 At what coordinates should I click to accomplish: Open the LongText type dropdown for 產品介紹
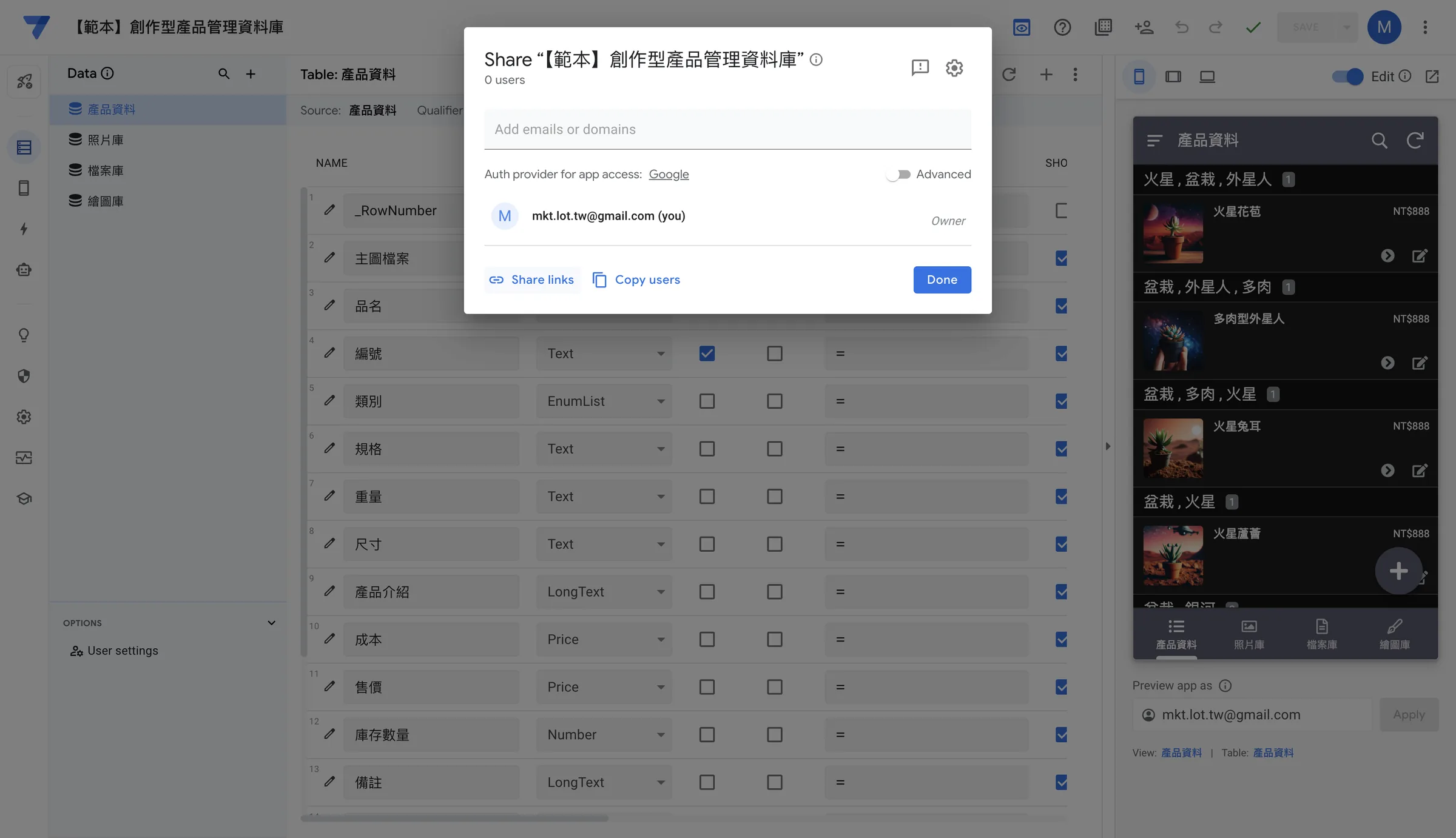(x=604, y=592)
